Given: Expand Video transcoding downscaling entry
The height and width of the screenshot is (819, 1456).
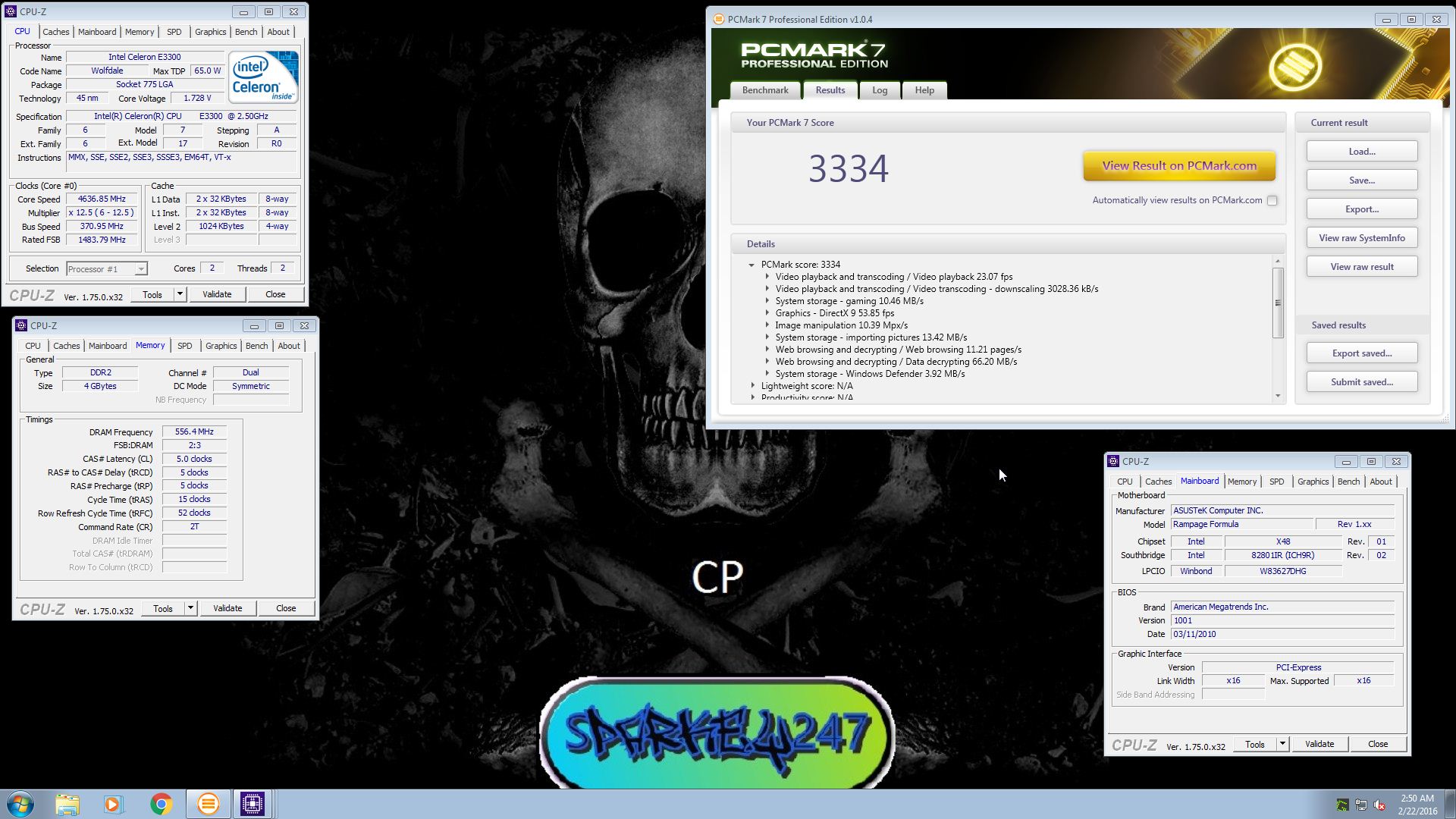Looking at the screenshot, I should click(x=767, y=289).
